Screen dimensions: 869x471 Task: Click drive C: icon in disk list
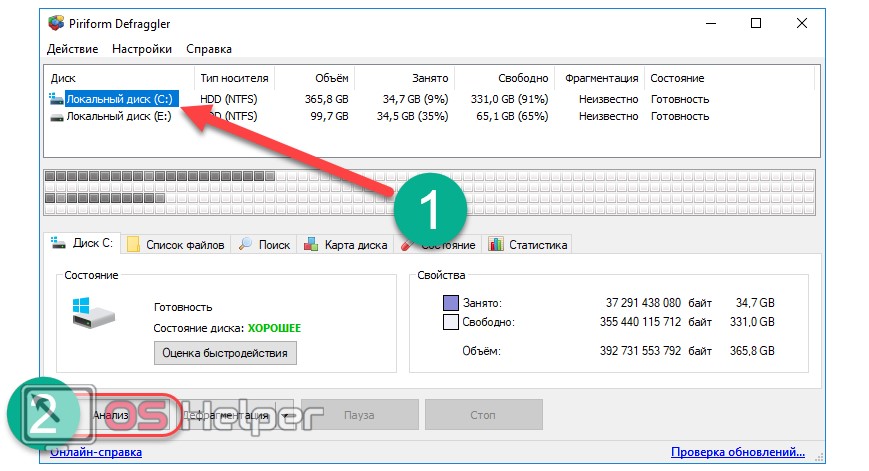pyautogui.click(x=56, y=99)
